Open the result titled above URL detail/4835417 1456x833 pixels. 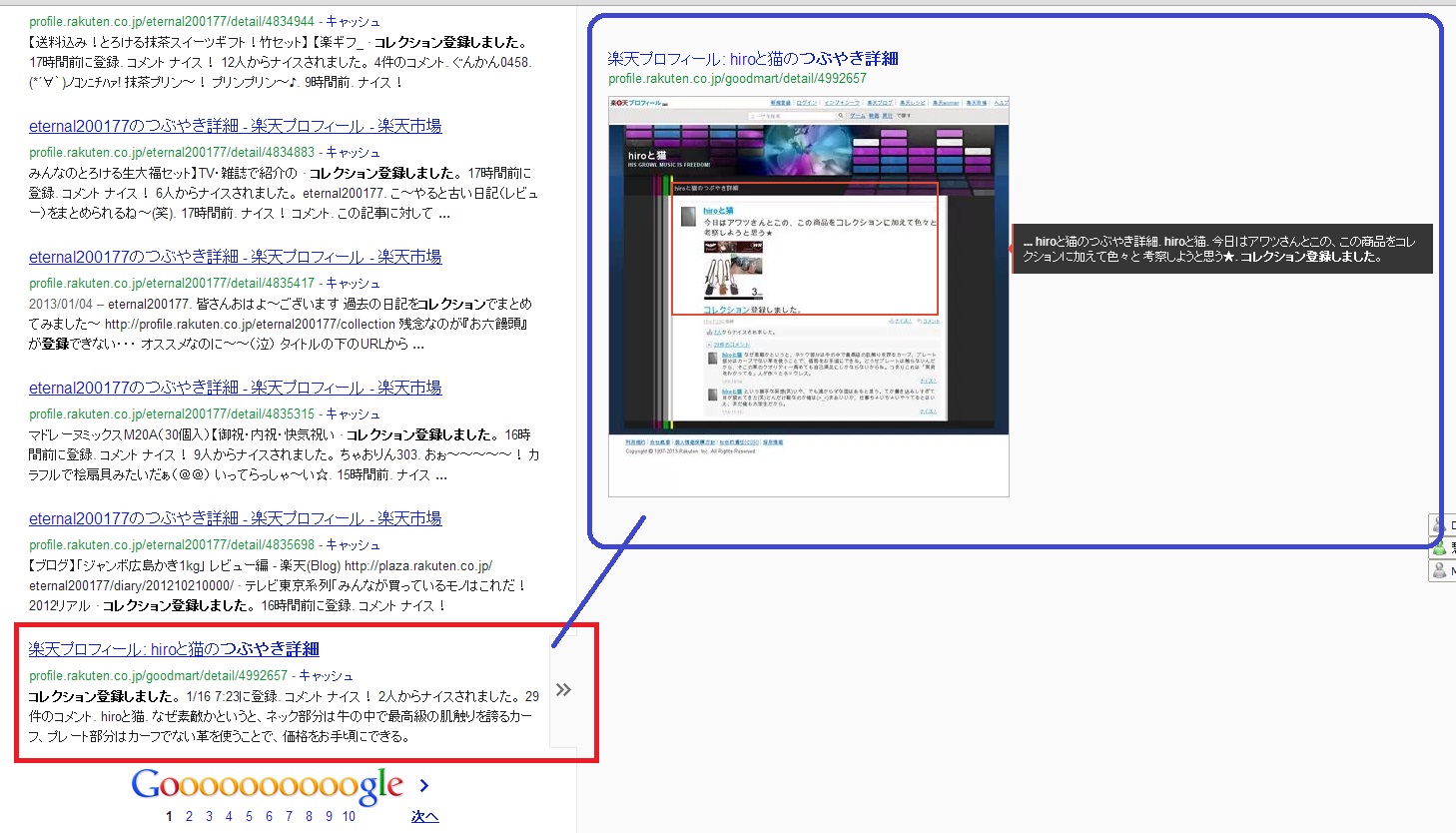235,257
